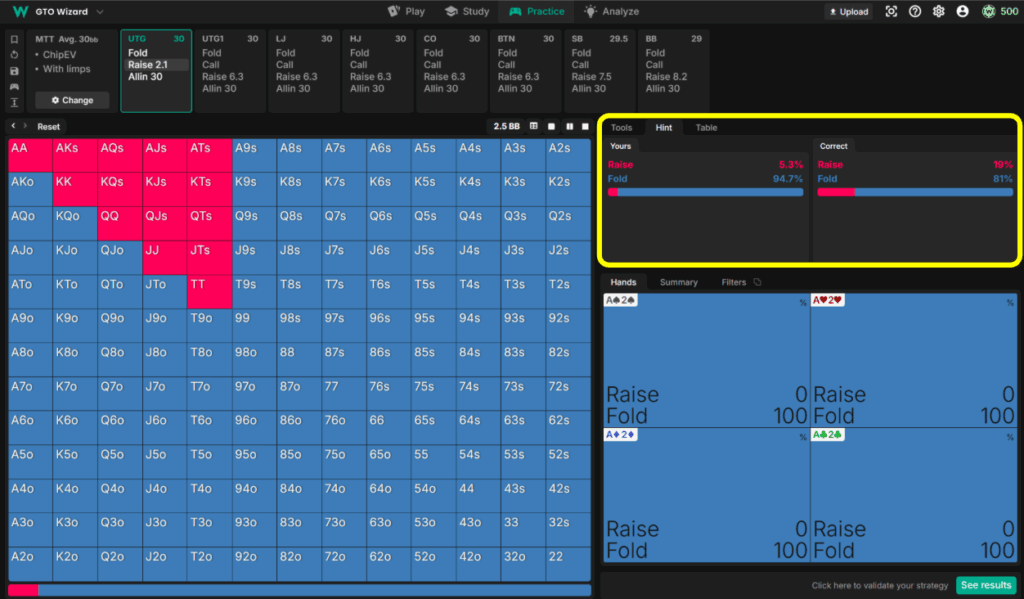Click the screenshot capture icon in header
The height and width of the screenshot is (599, 1024).
(x=891, y=11)
